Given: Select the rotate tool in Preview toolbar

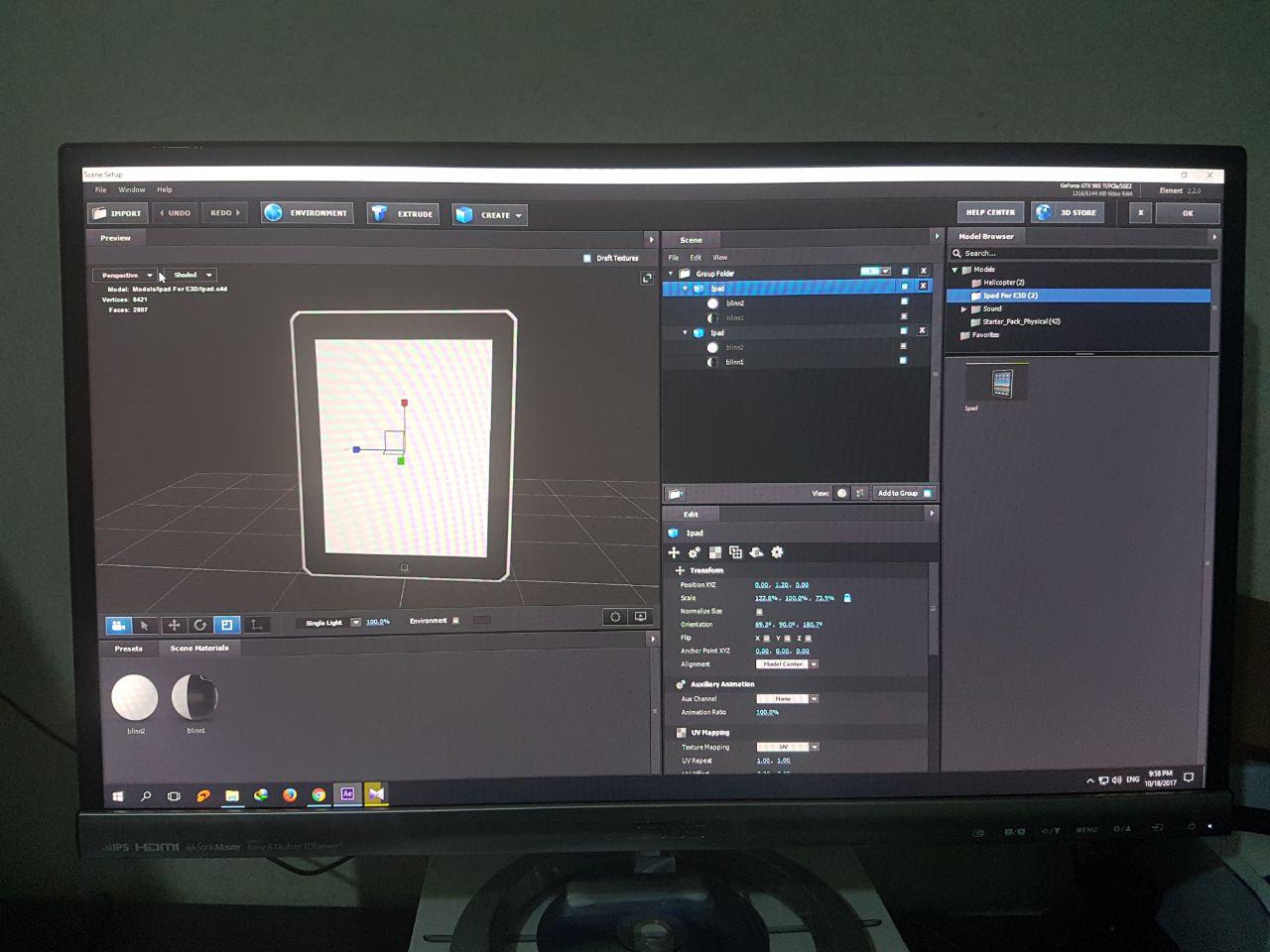Looking at the screenshot, I should pos(199,625).
